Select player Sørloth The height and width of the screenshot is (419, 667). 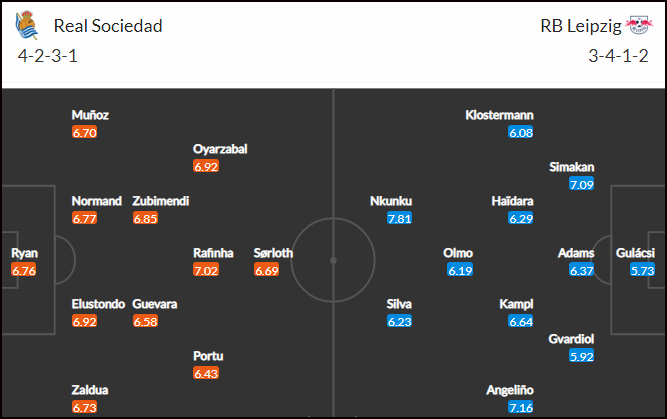273,253
